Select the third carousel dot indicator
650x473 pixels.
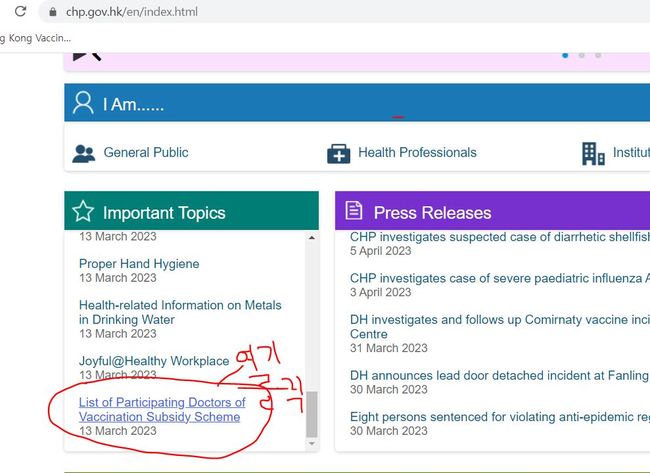[598, 55]
